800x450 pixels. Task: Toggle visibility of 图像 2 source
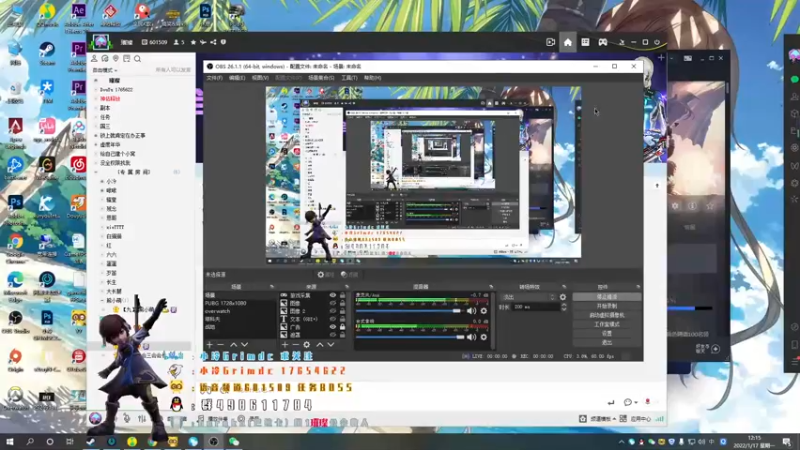pyautogui.click(x=333, y=311)
